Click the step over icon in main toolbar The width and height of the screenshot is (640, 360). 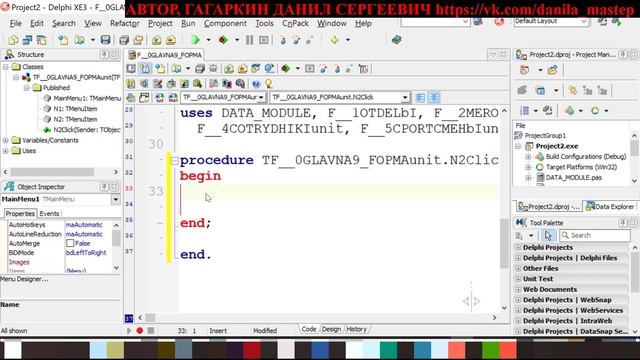[296, 40]
